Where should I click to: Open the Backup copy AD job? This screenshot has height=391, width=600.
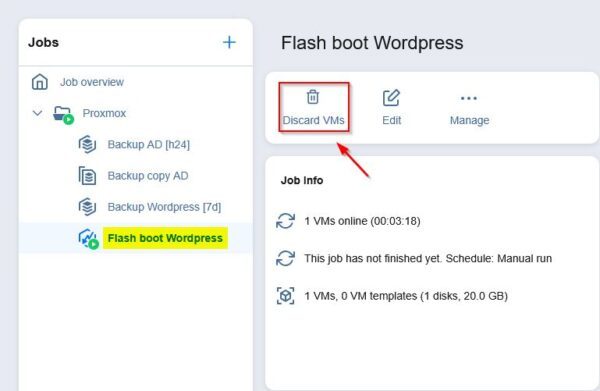pos(148,176)
